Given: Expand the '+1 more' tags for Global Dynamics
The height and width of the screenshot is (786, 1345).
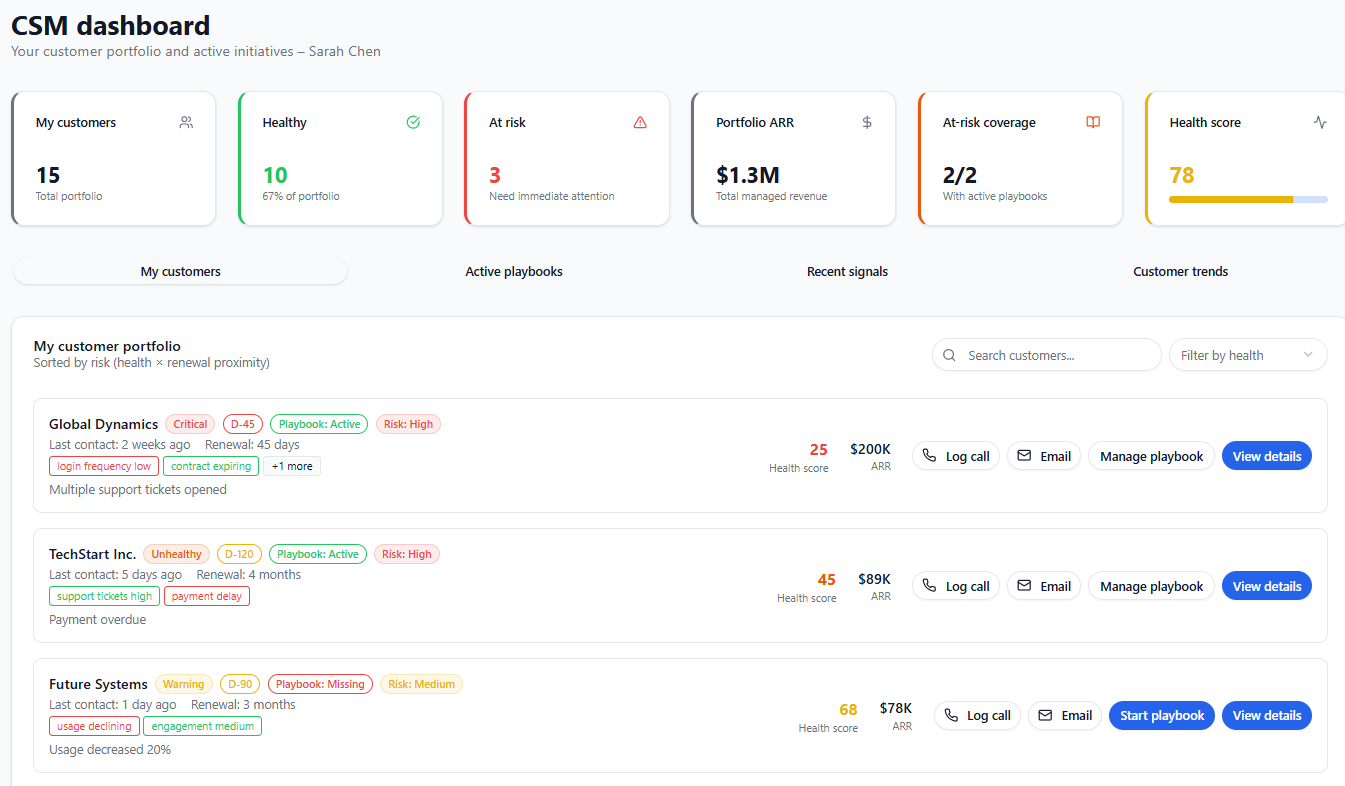Looking at the screenshot, I should point(292,466).
